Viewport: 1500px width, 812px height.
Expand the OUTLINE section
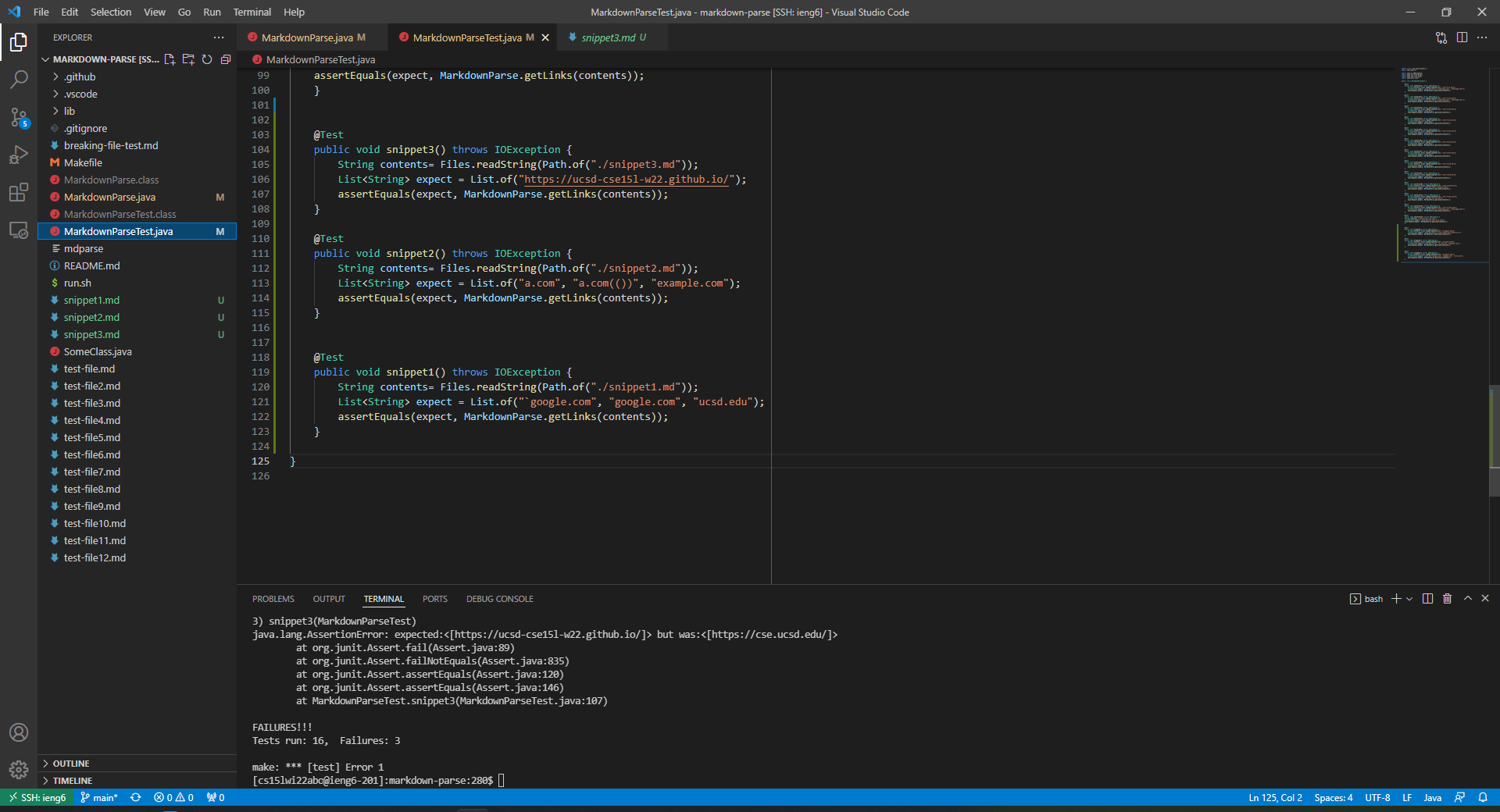coord(71,764)
